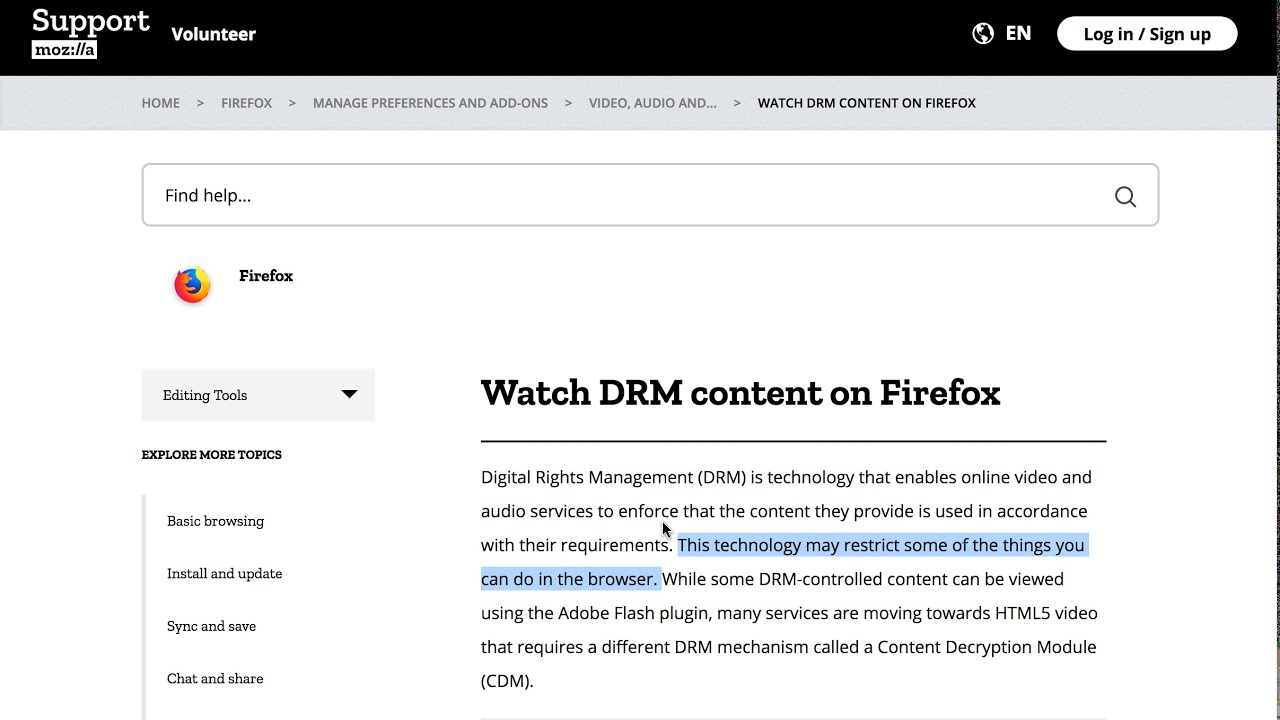
Task: Open Sync and save topic
Action: point(211,626)
